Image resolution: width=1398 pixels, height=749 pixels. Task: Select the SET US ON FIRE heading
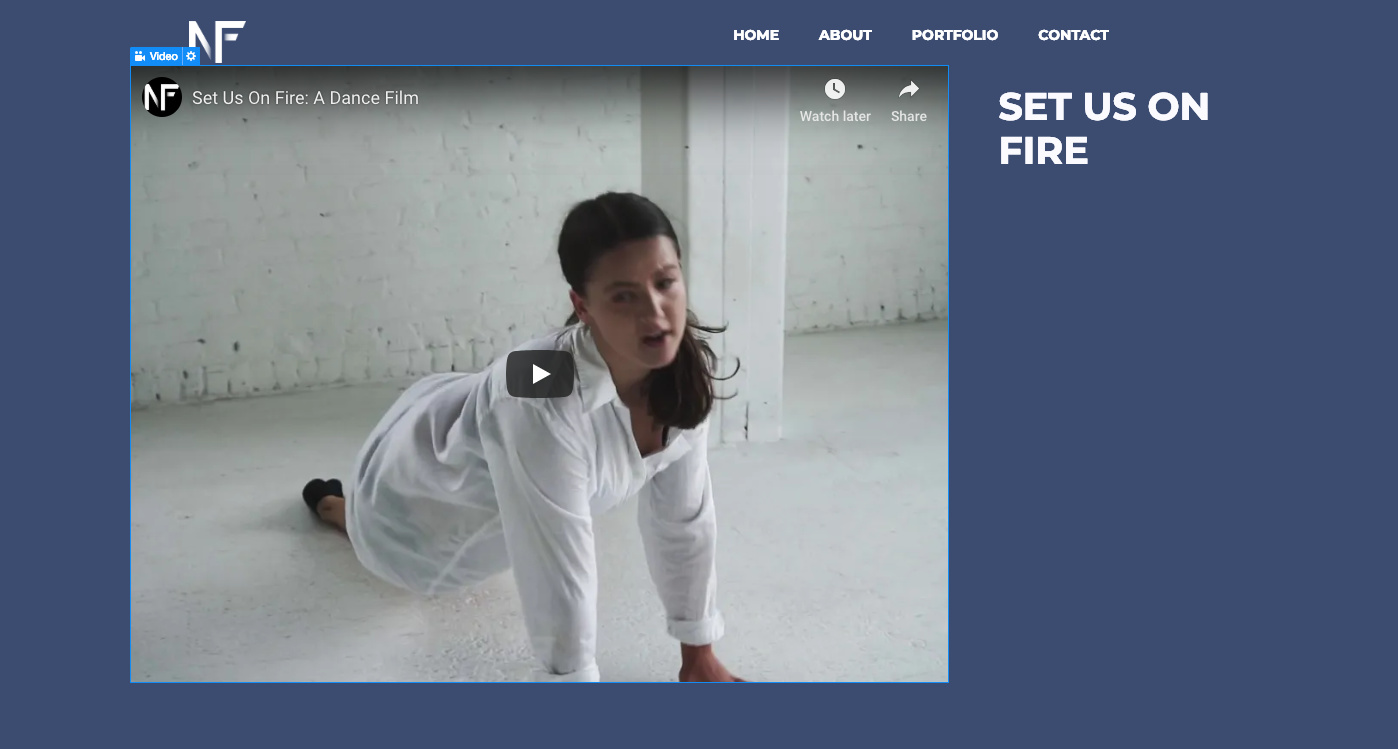[x=1104, y=128]
